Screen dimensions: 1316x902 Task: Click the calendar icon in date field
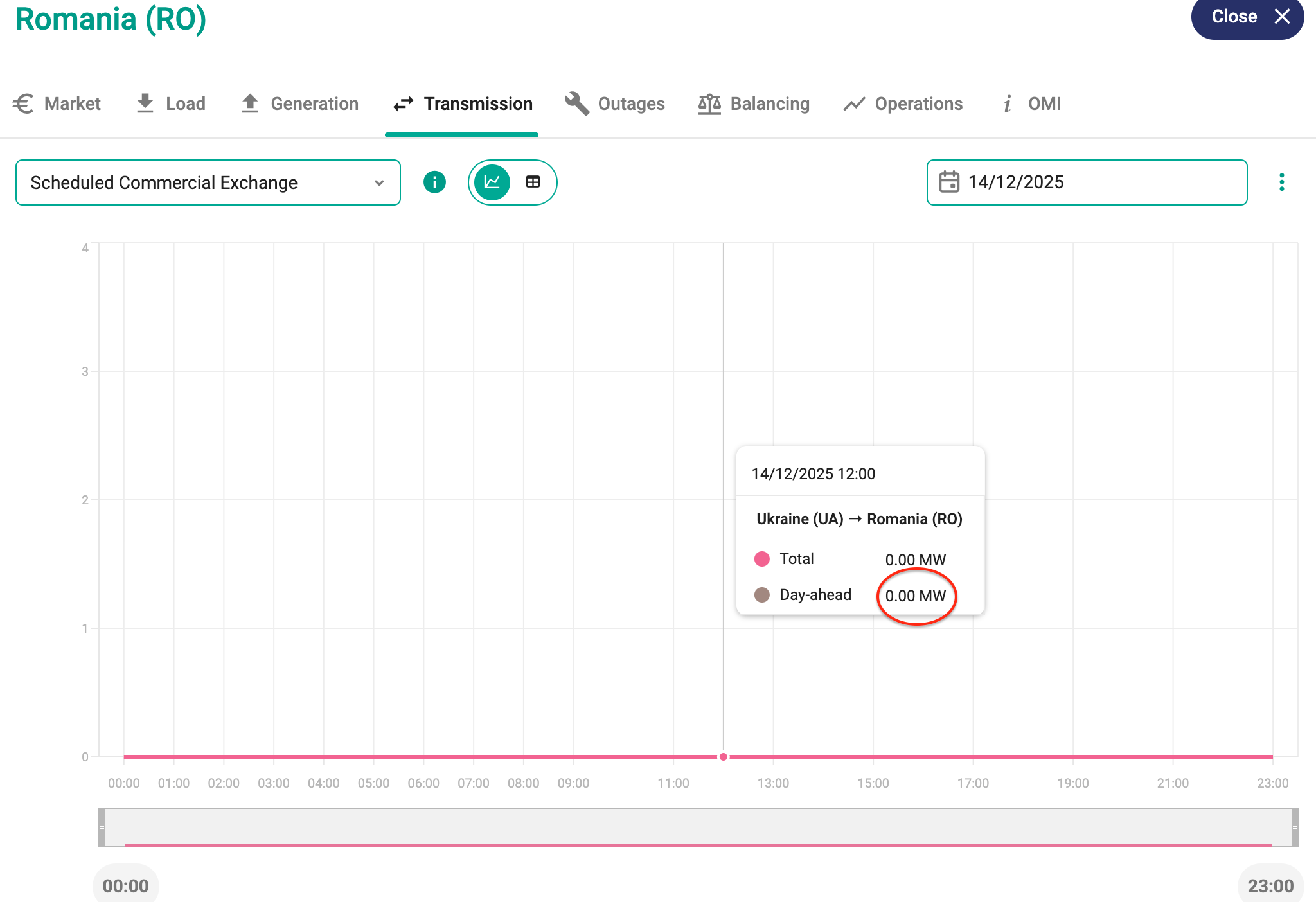click(x=948, y=182)
